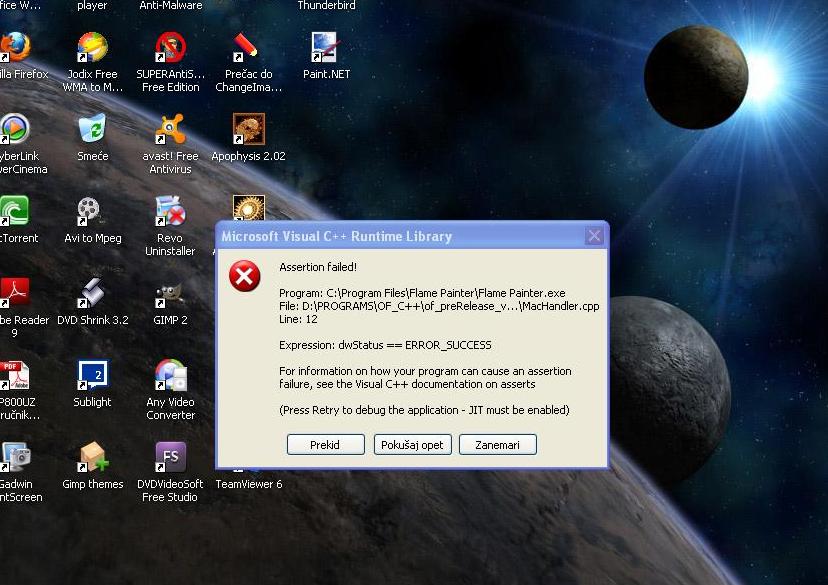Select the P800UZ priručnik PDF icon

15,375
